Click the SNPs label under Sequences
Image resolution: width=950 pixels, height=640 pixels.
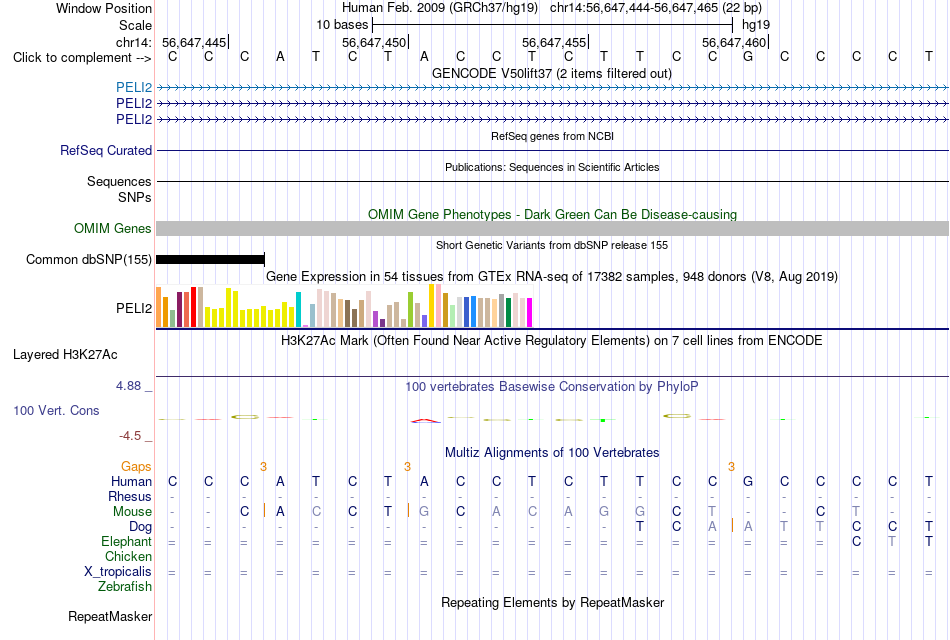pyautogui.click(x=135, y=198)
